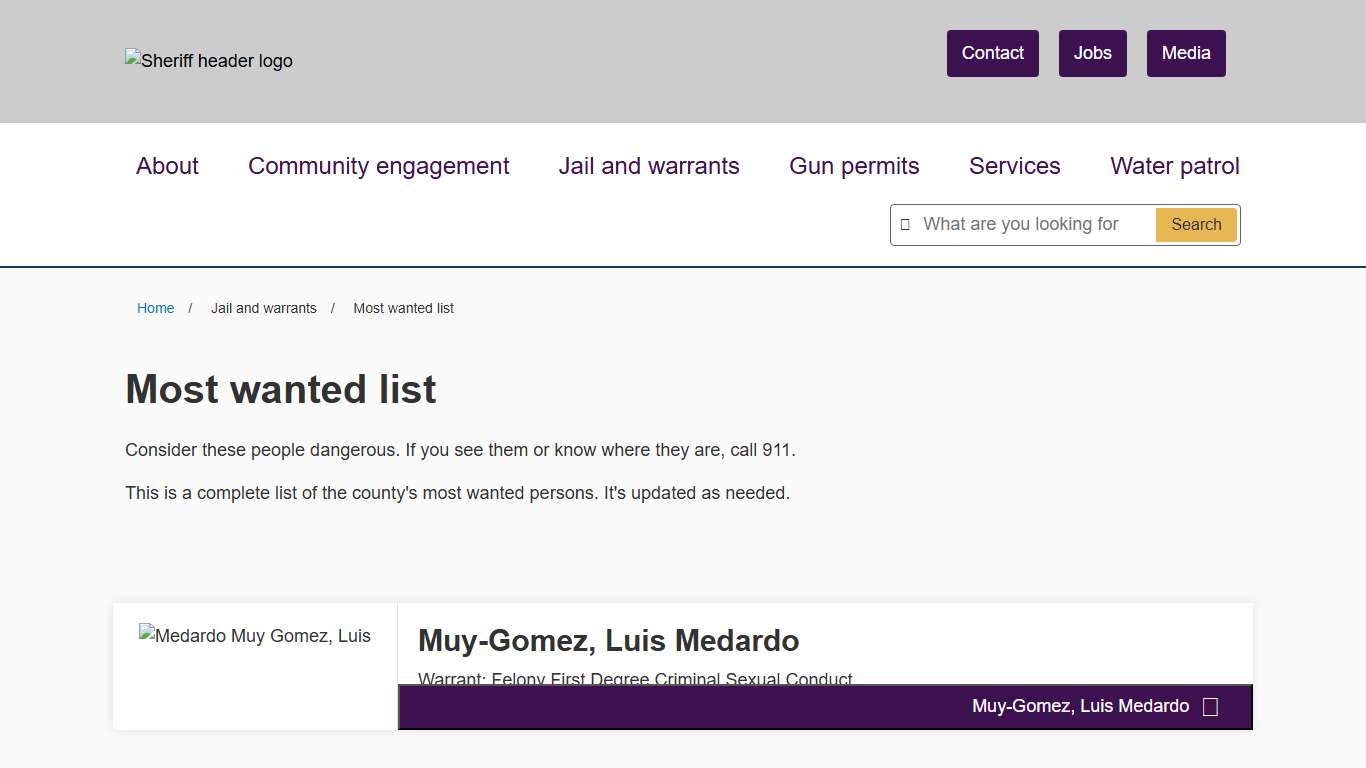
Task: Open Jail and warrants navigation menu
Action: 648,166
